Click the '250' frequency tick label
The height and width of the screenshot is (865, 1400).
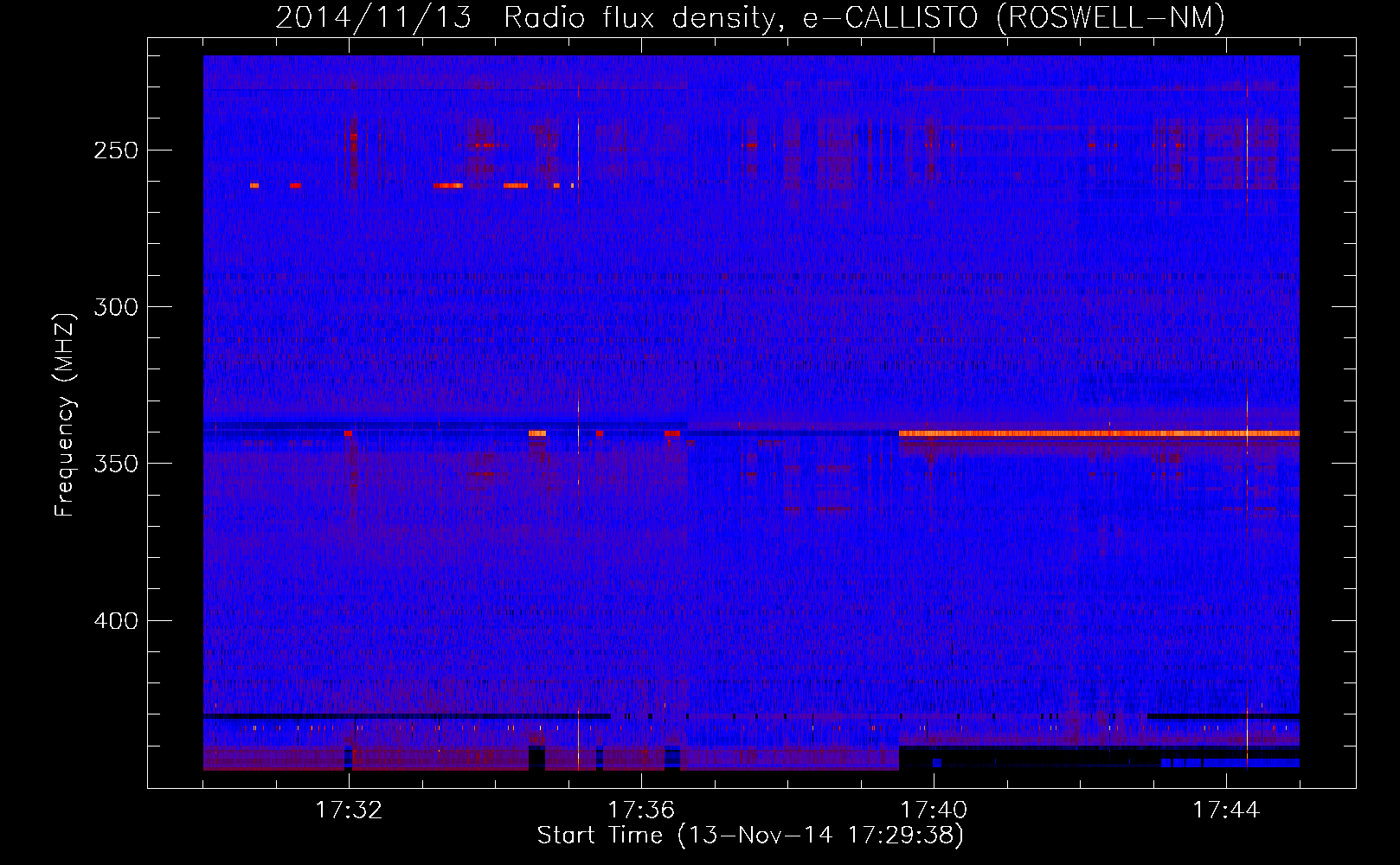point(116,151)
